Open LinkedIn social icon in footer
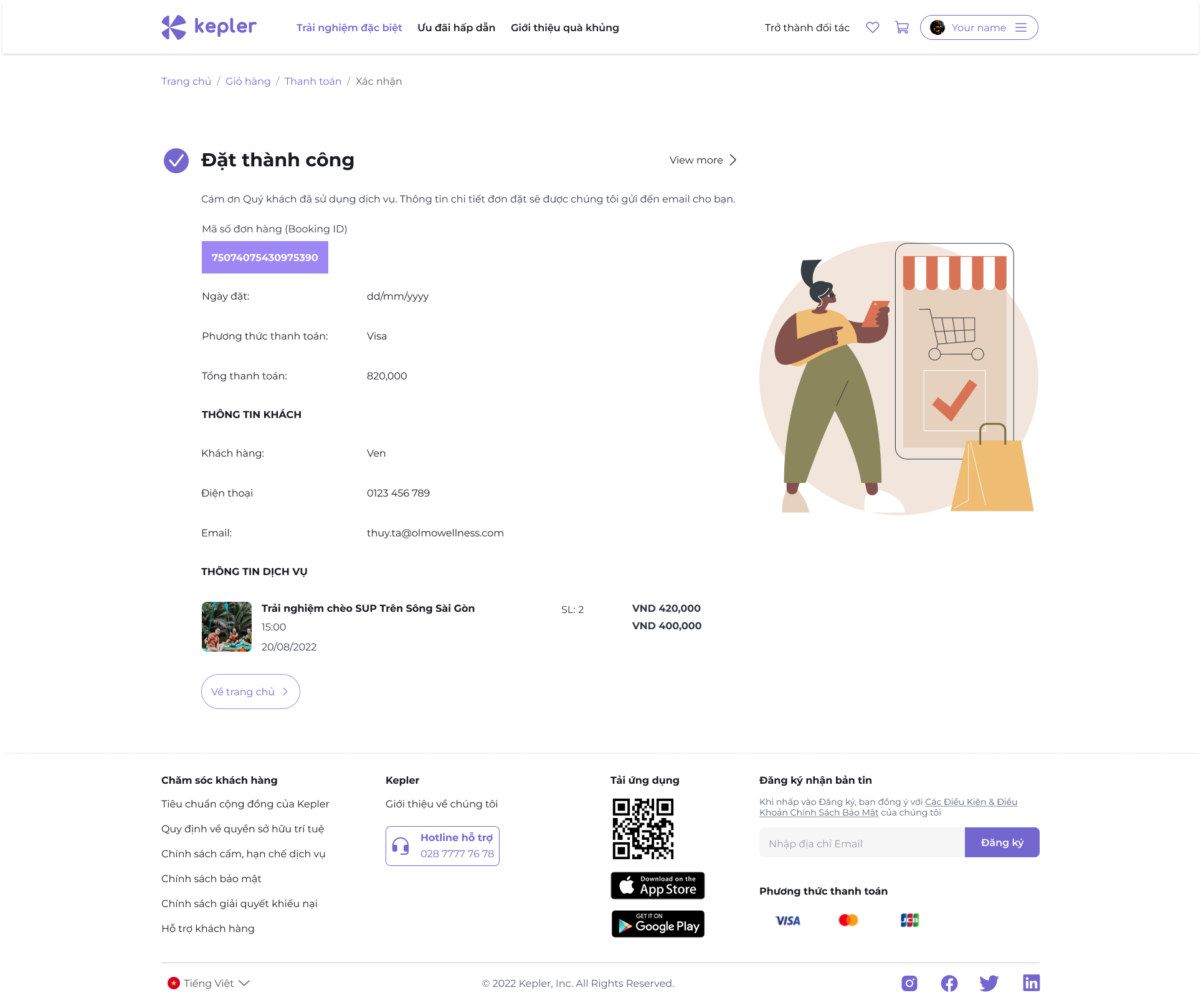Viewport: 1201px width, 1008px height. pyautogui.click(x=1031, y=983)
